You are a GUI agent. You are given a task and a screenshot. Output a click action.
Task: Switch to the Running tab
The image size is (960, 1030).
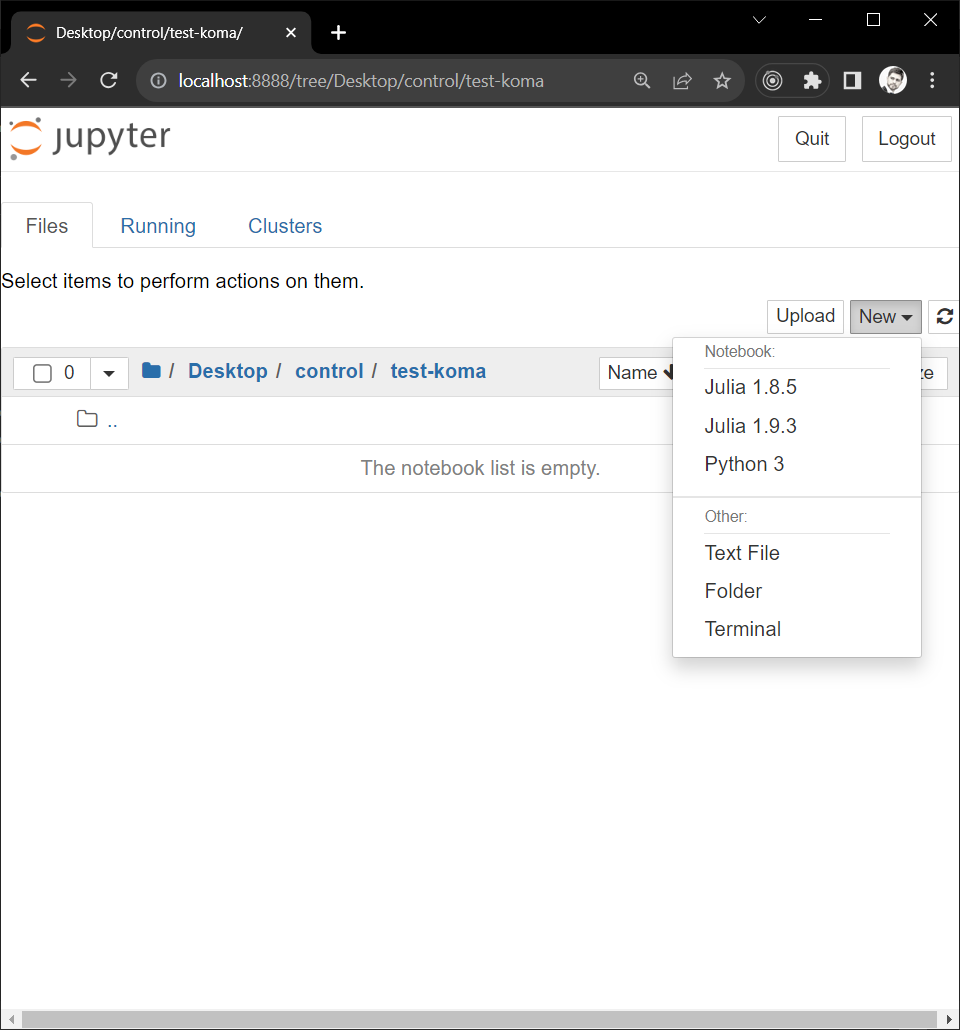158,226
